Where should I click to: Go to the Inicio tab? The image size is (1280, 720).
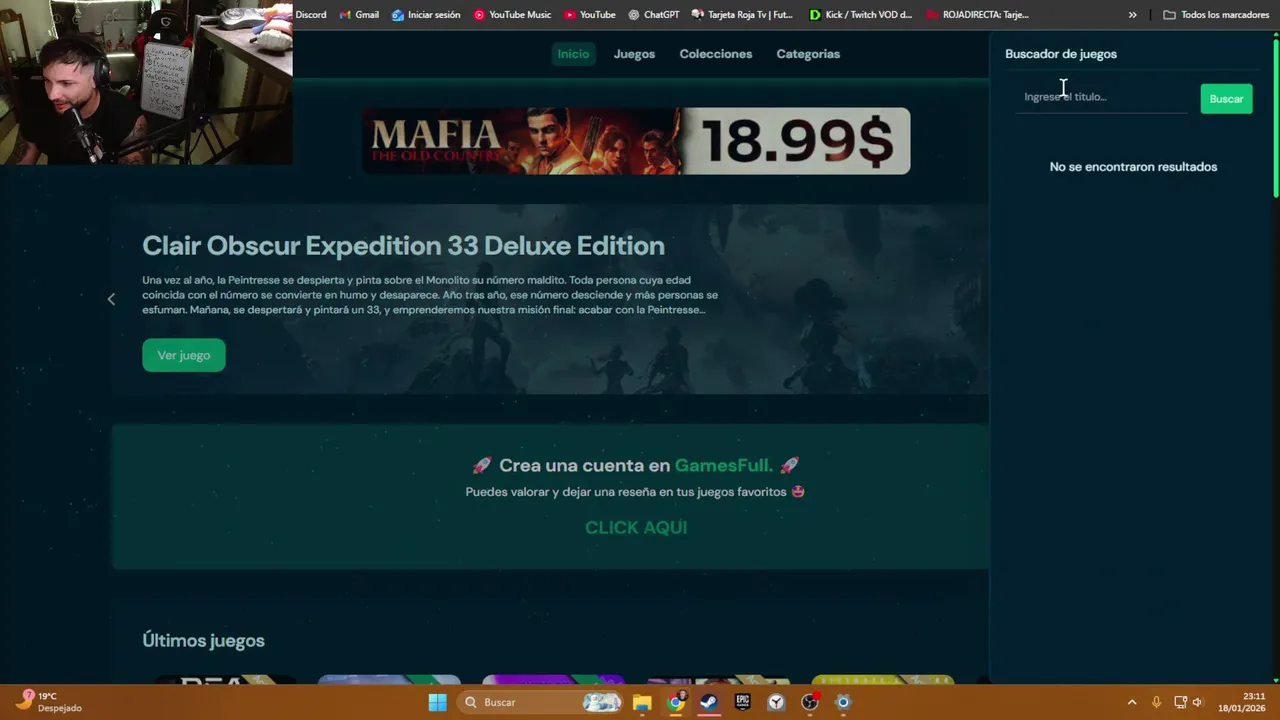pyautogui.click(x=573, y=54)
